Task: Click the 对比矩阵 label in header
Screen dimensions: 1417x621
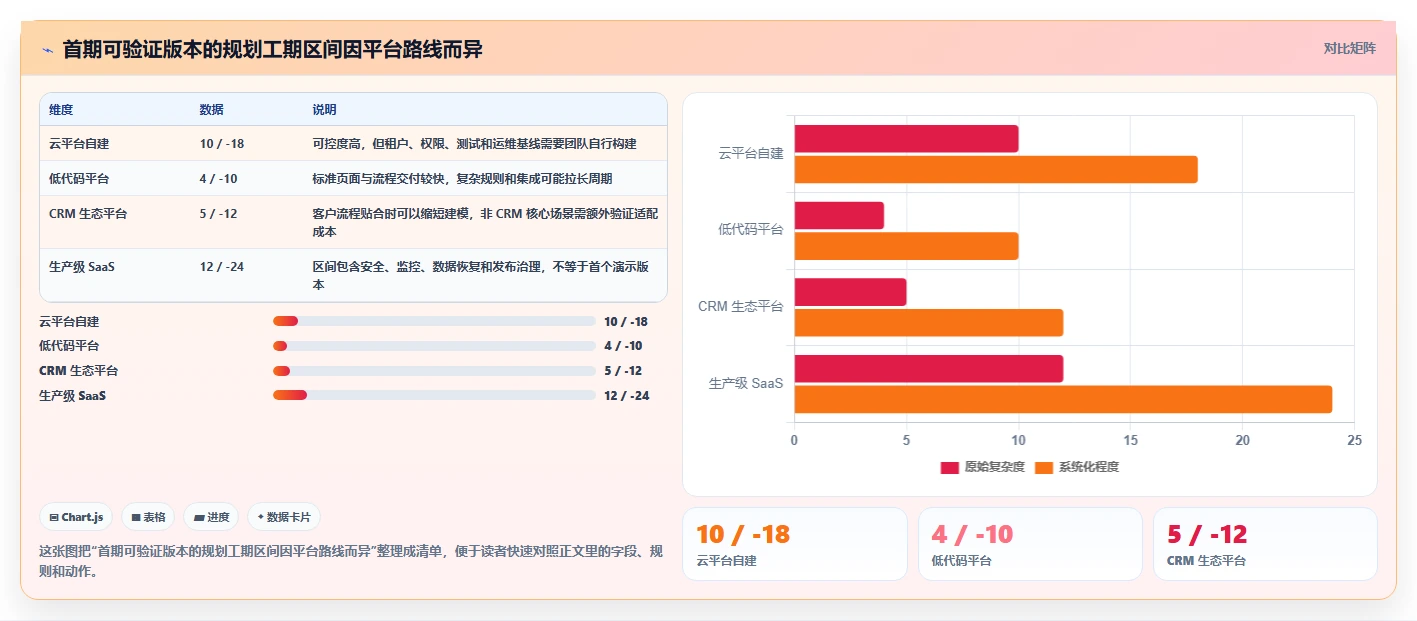Action: click(x=1349, y=48)
